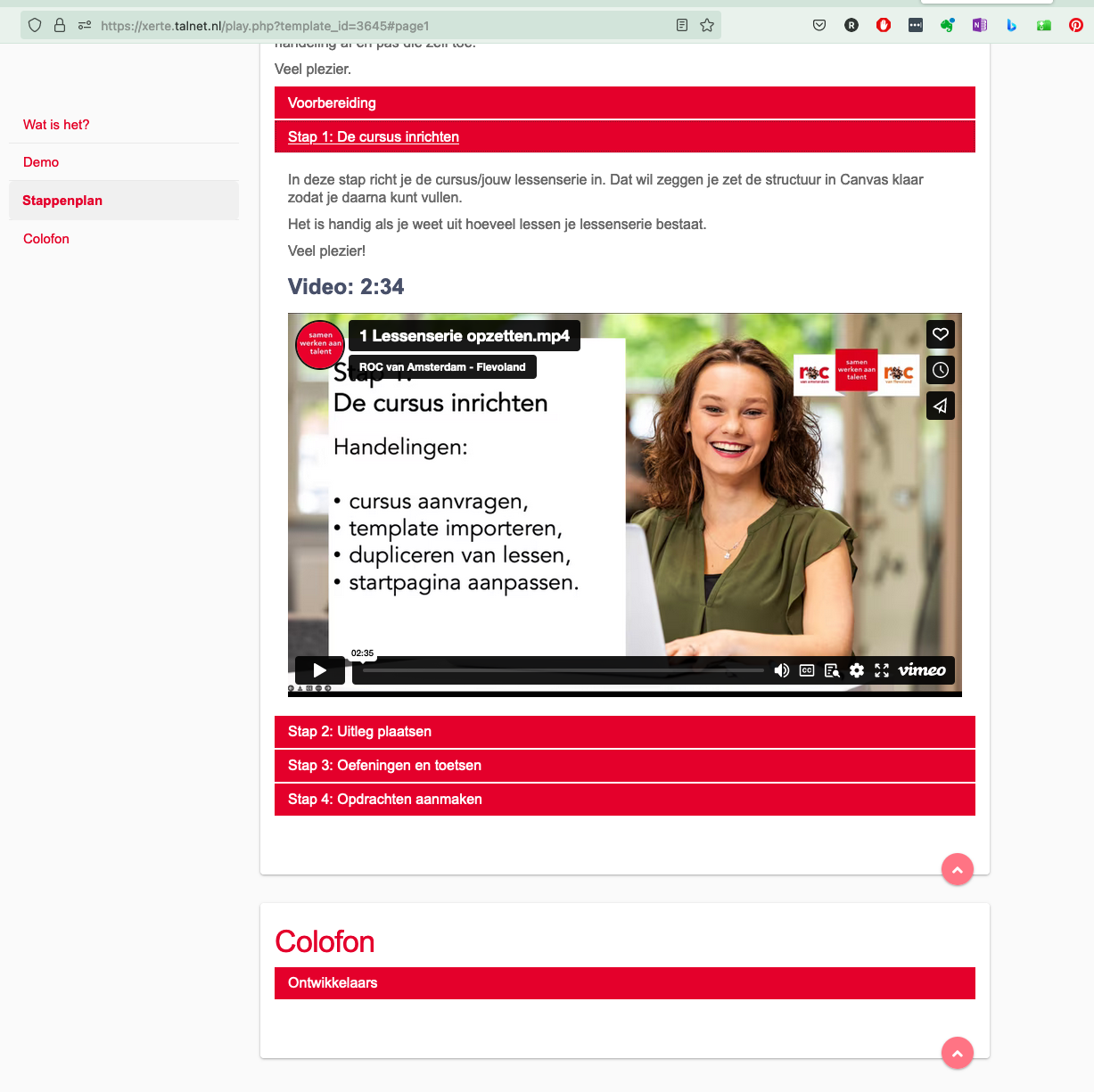The image size is (1094, 1092).
Task: Click back-to-top arrow under Stappenplan section
Action: coord(958,869)
